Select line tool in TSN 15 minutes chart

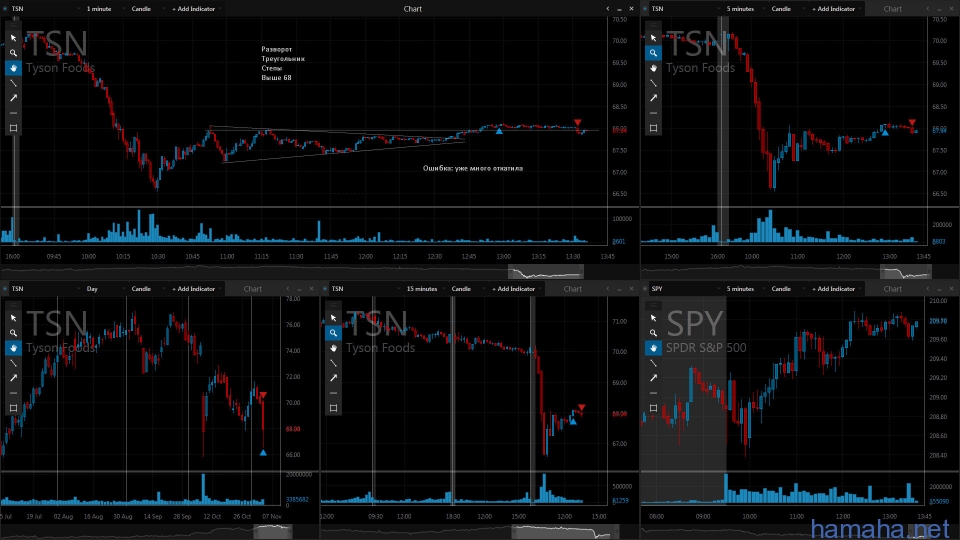(x=334, y=363)
